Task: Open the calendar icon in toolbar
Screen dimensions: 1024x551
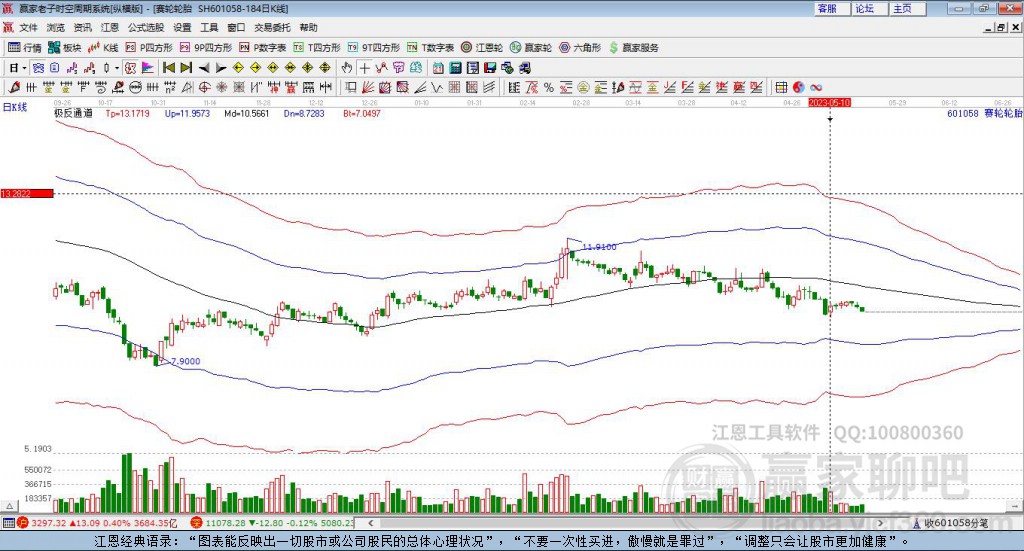Action: point(438,68)
